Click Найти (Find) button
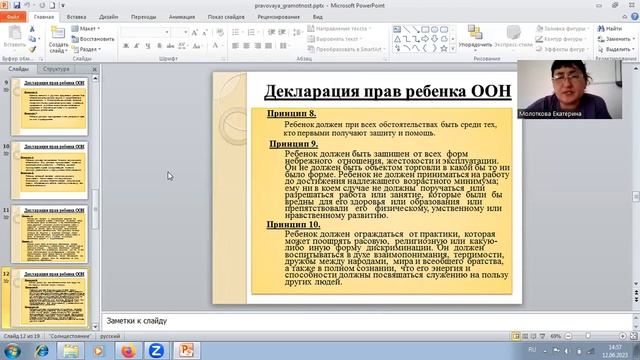The image size is (640, 360). 610,29
